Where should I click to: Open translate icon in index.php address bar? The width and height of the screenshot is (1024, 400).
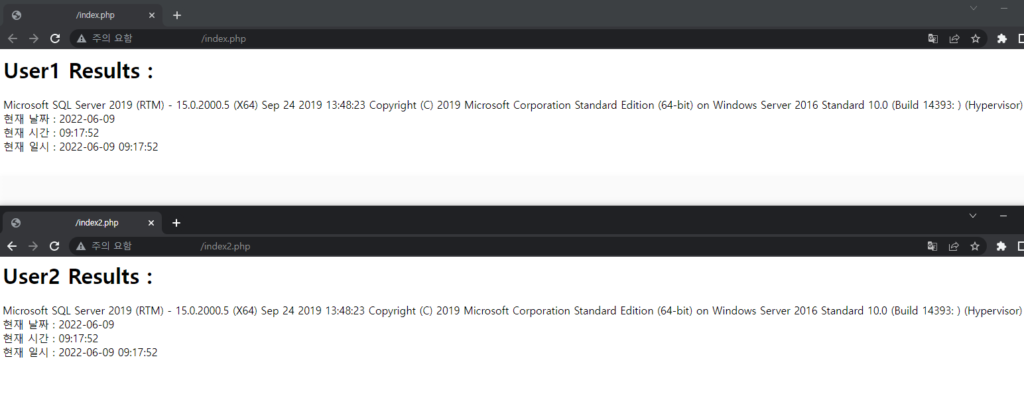(933, 39)
